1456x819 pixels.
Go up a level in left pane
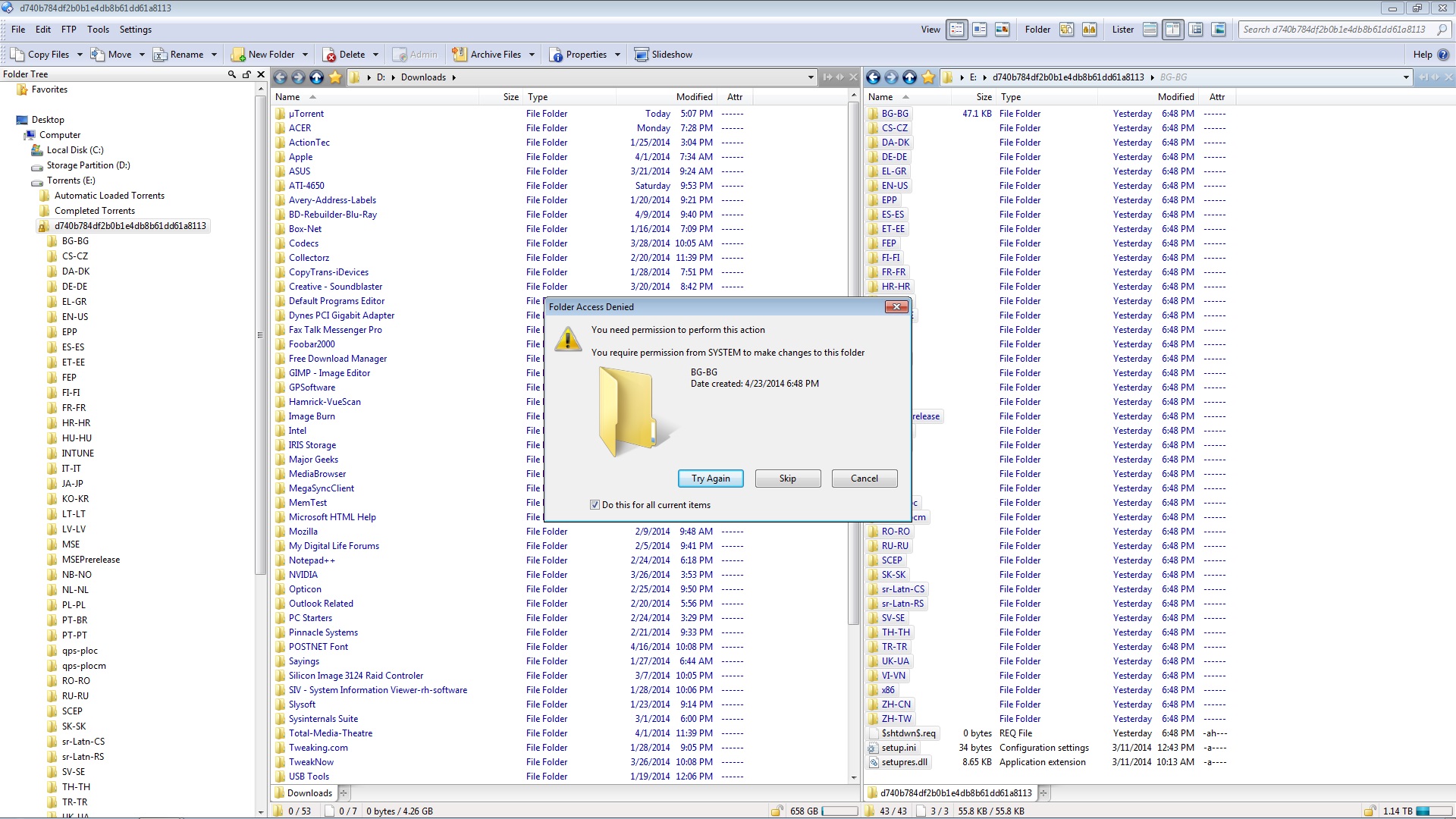point(317,77)
